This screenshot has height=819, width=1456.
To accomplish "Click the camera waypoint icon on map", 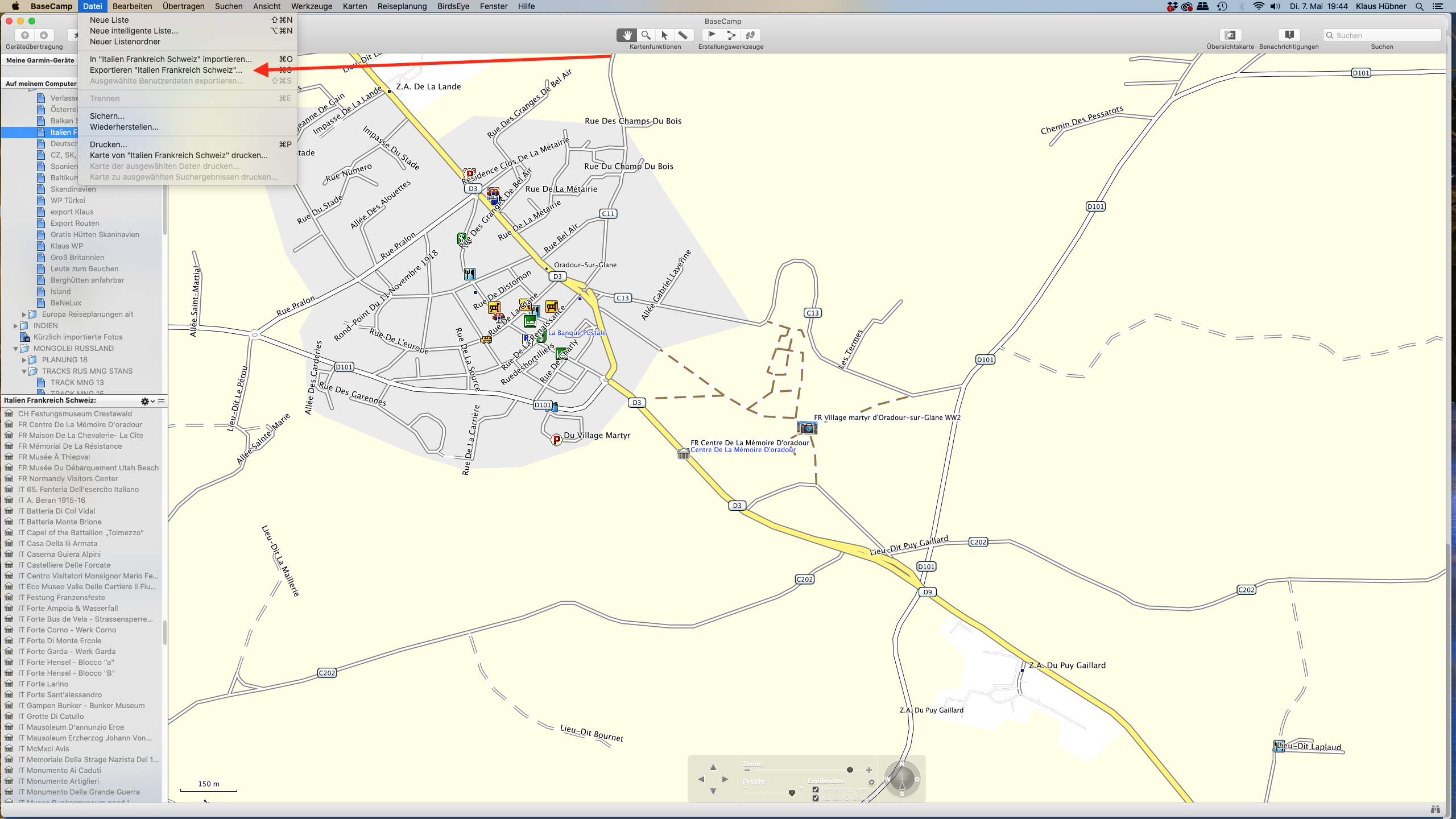I will [x=806, y=428].
